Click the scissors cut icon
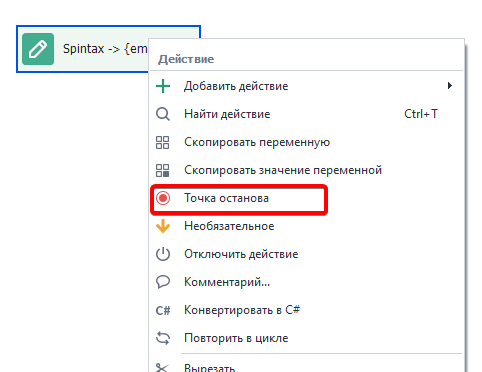This screenshot has width=482, height=372. click(x=162, y=367)
